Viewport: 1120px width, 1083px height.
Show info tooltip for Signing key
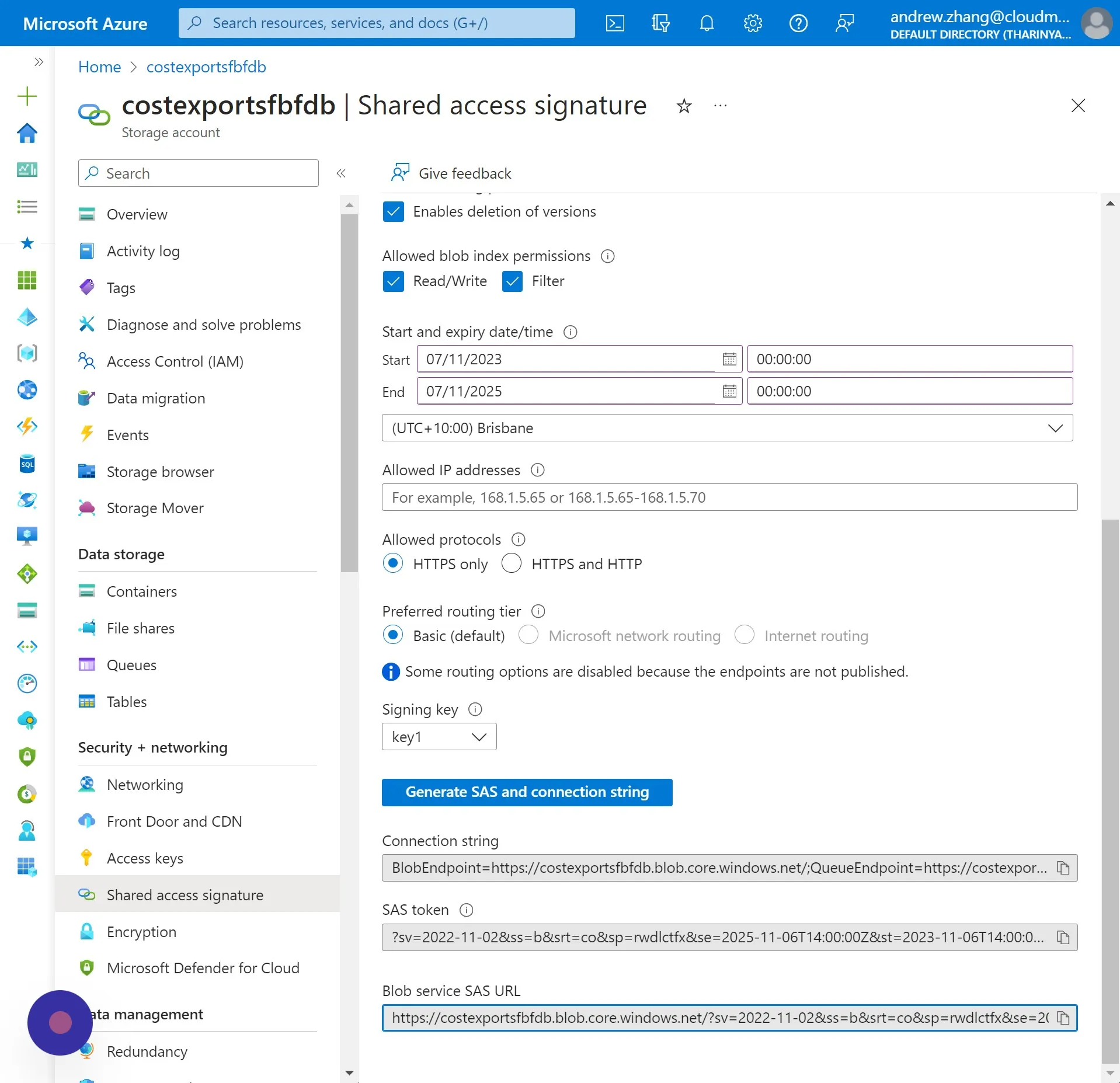[475, 709]
